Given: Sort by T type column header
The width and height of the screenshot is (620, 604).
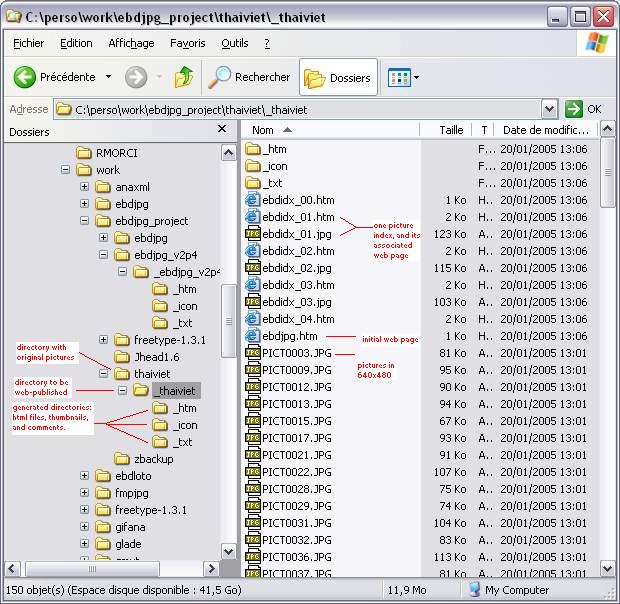Looking at the screenshot, I should (483, 130).
